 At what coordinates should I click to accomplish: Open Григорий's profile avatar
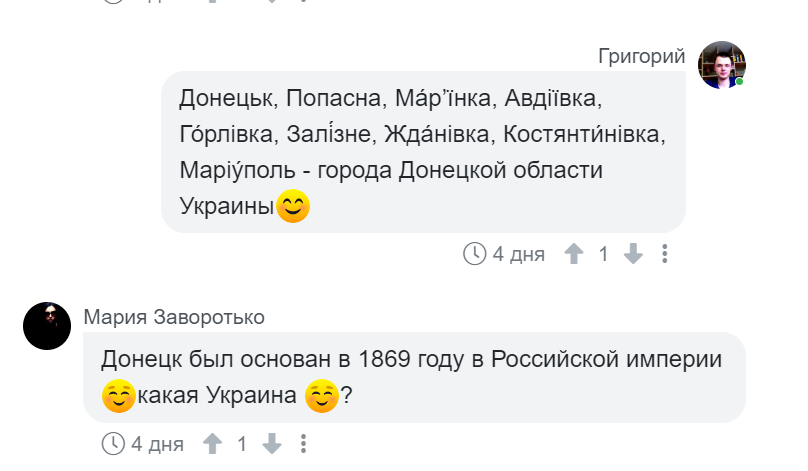[x=721, y=65]
